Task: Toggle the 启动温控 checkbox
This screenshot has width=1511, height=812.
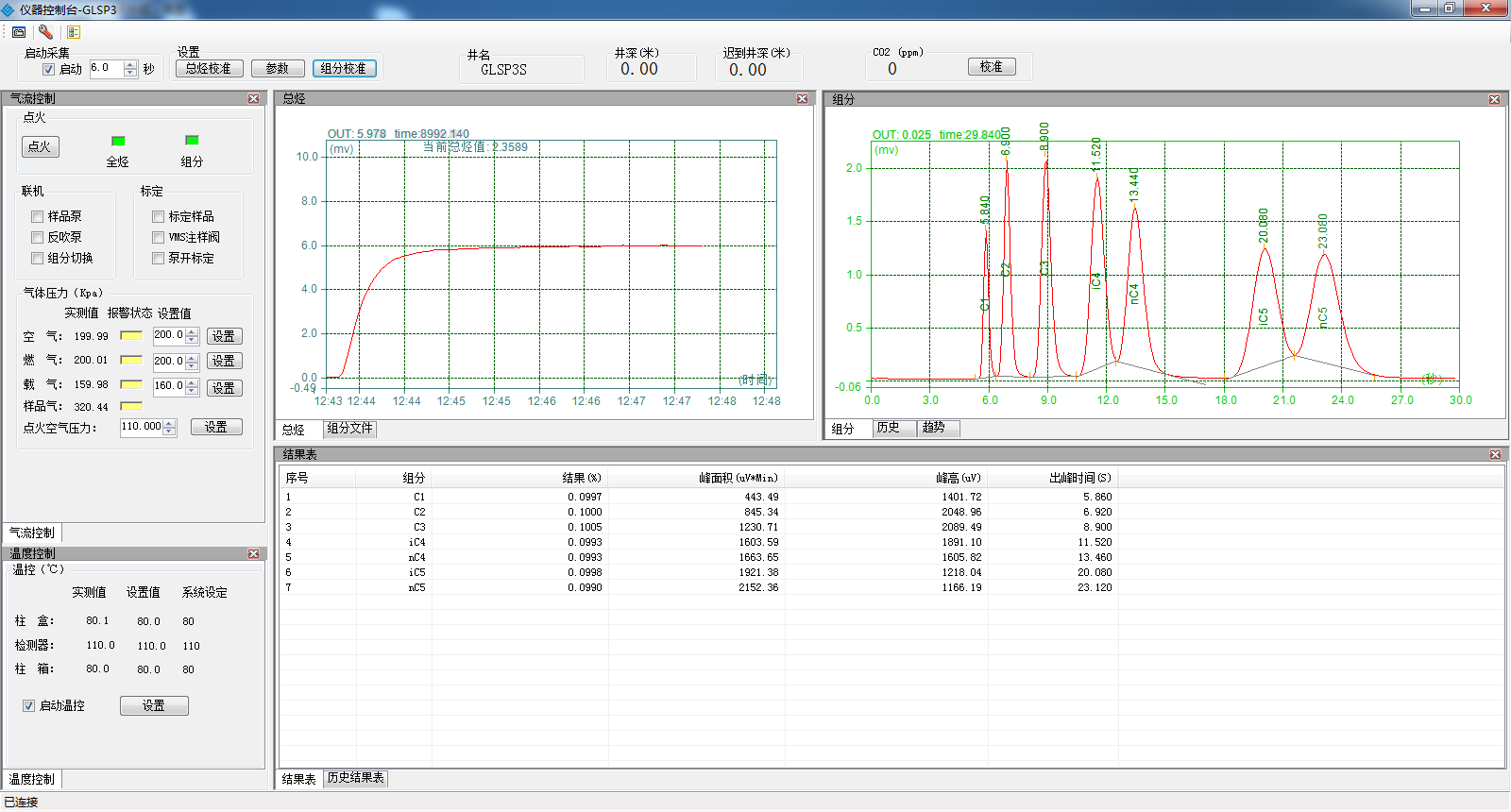Action: point(28,705)
